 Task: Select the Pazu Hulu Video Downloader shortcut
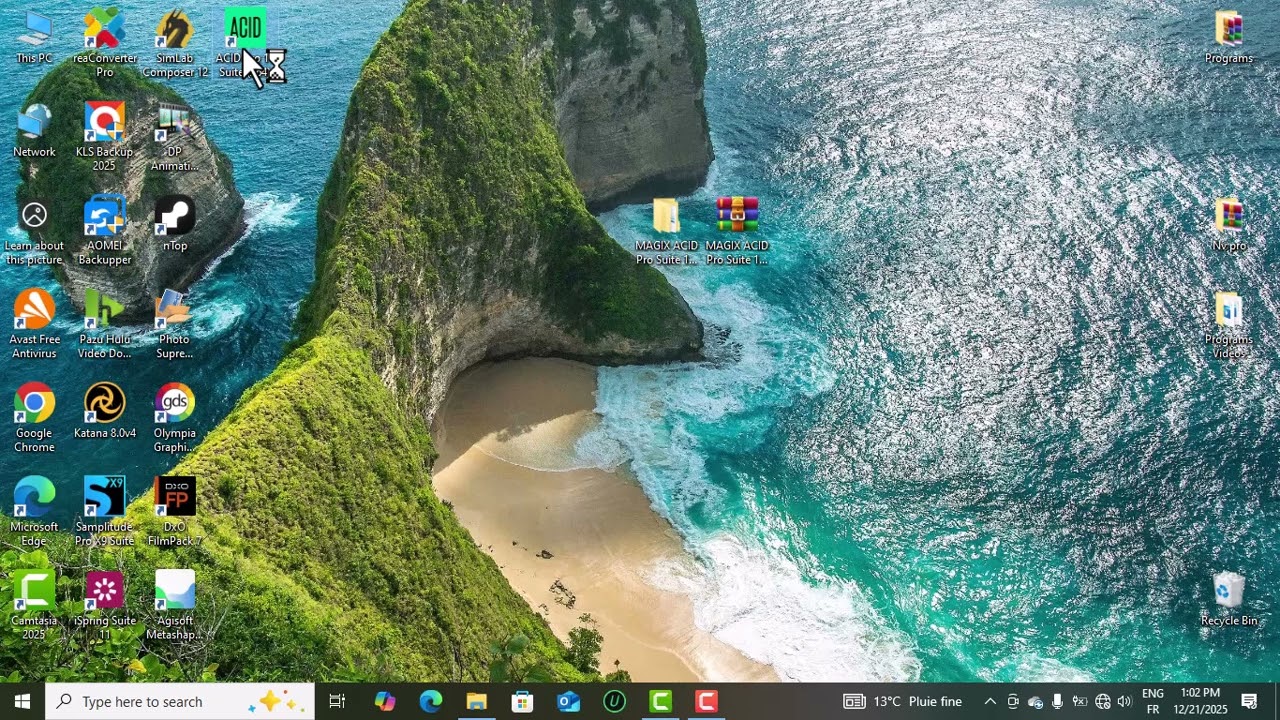coord(105,325)
